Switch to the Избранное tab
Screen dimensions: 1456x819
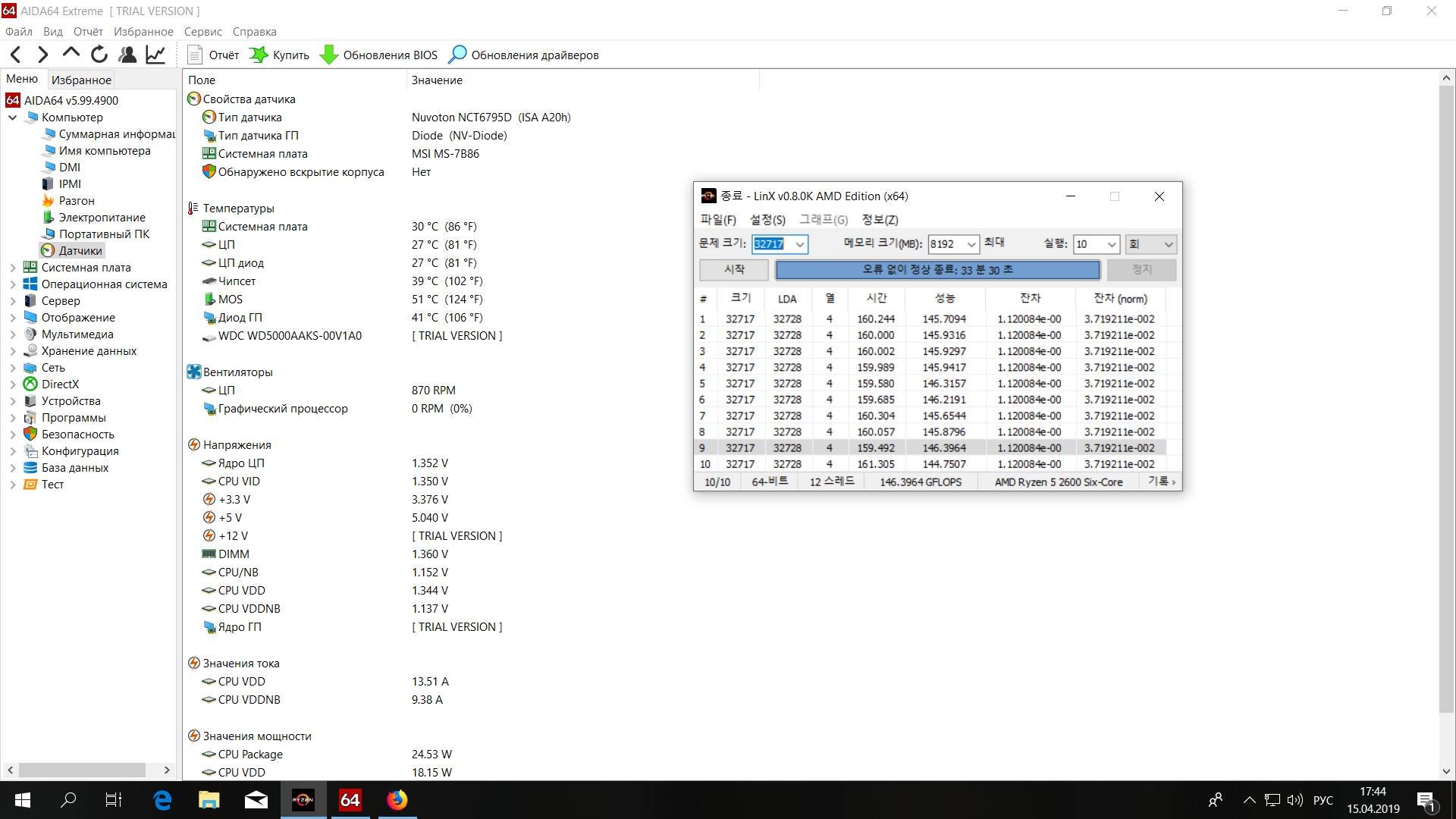click(x=81, y=80)
